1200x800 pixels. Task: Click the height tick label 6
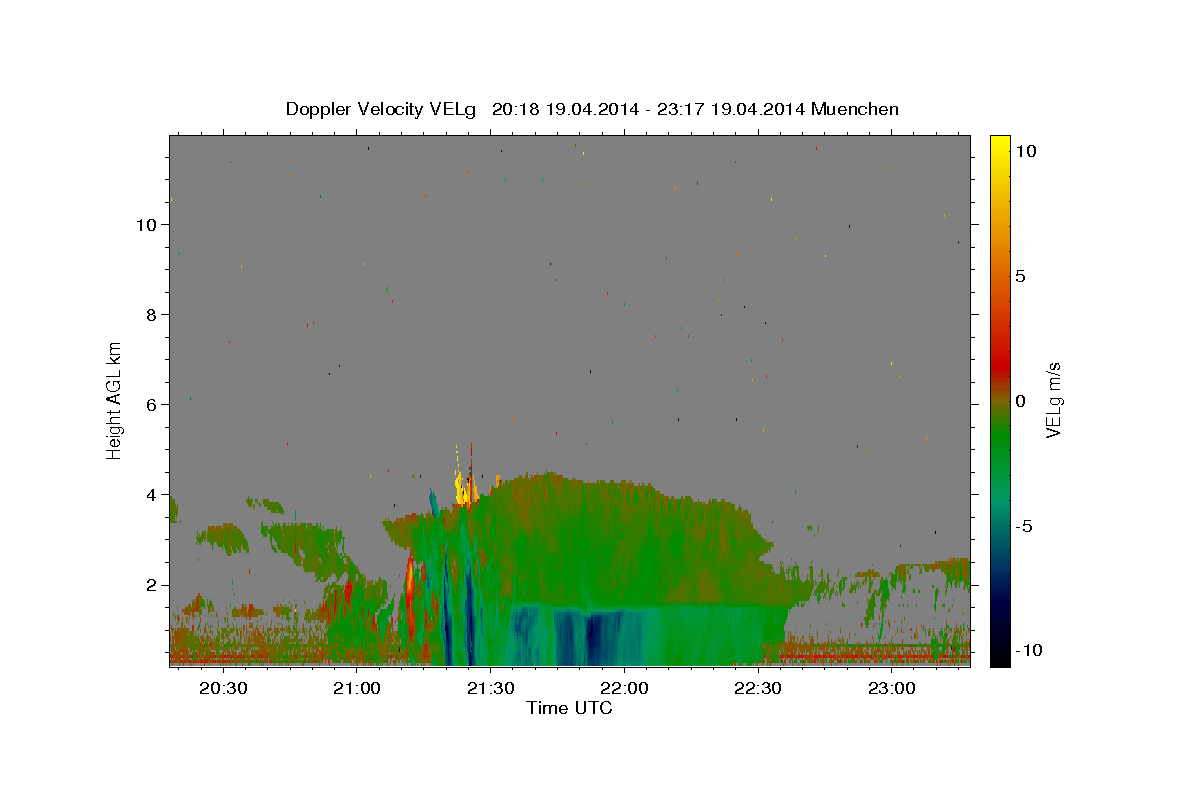pyautogui.click(x=153, y=405)
